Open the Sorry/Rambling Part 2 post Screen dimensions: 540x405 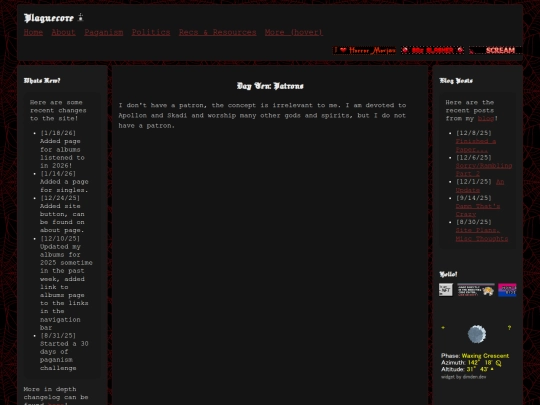coord(484,169)
